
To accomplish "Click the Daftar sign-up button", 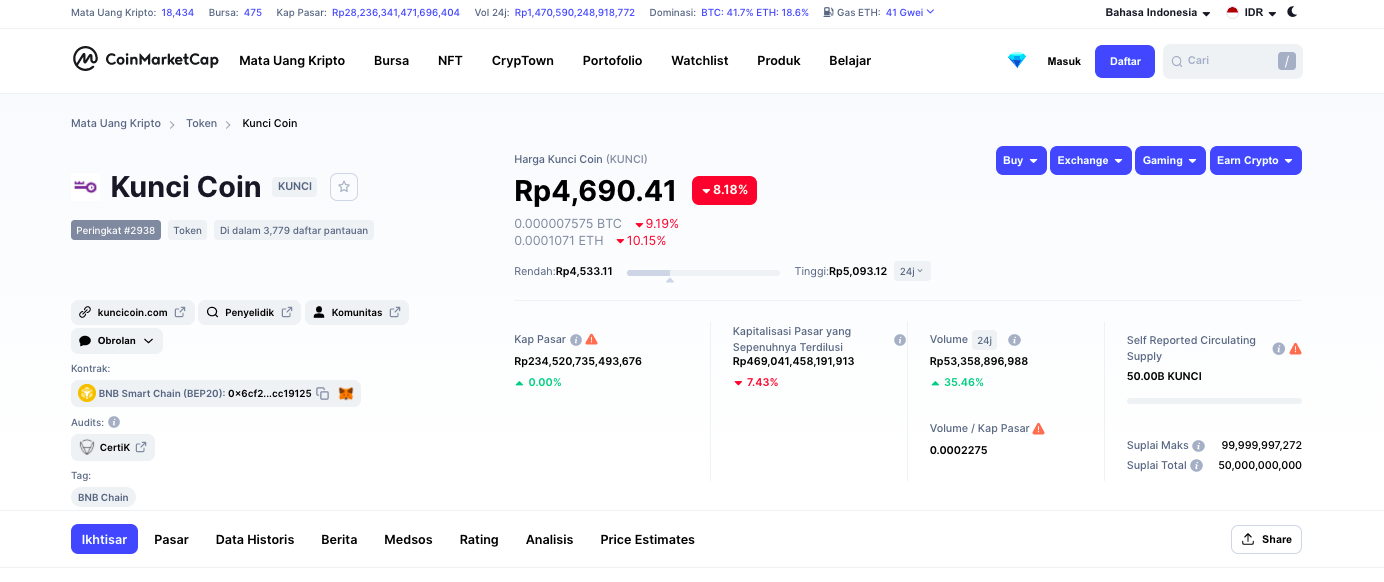I will [x=1125, y=61].
